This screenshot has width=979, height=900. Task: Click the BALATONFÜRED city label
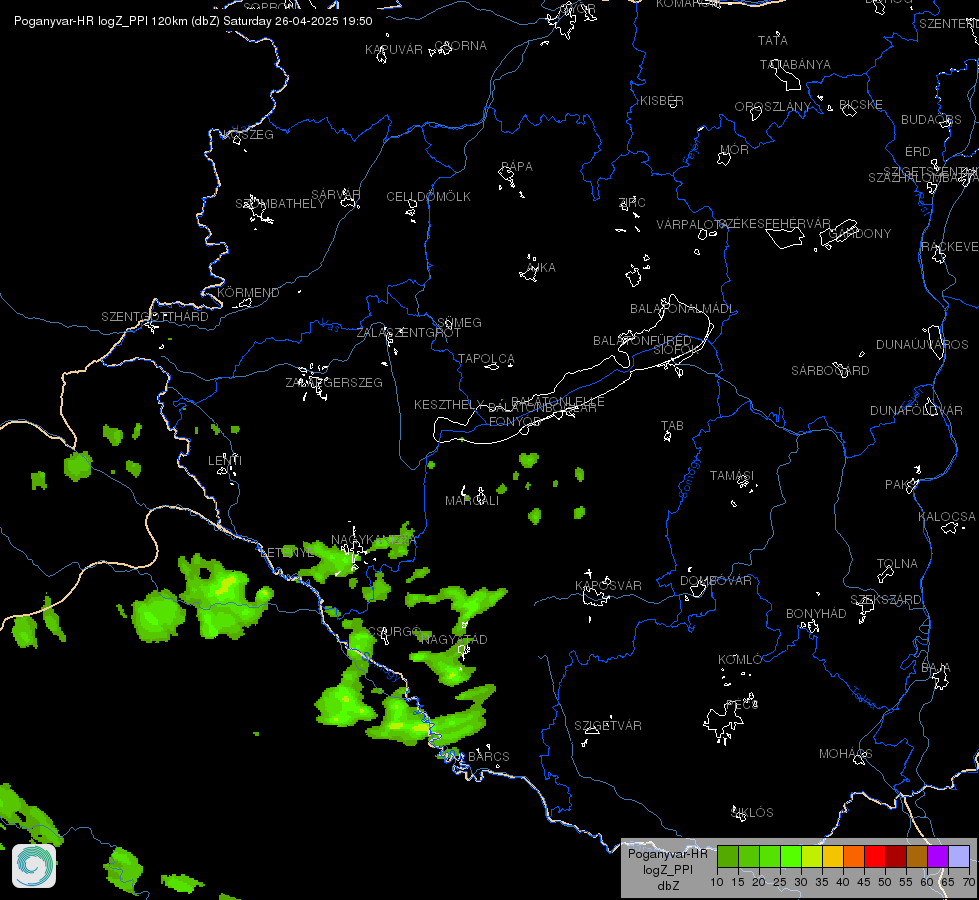pyautogui.click(x=642, y=341)
